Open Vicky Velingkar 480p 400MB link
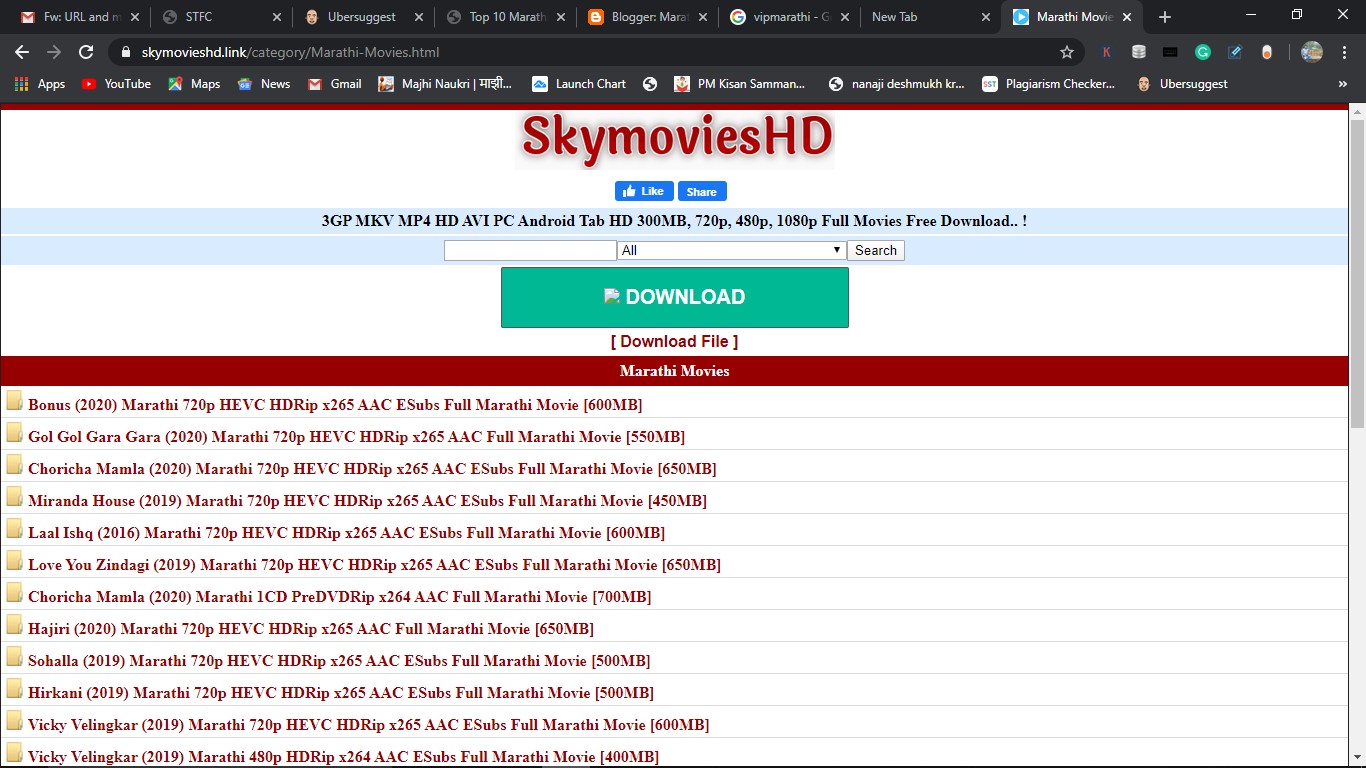The width and height of the screenshot is (1366, 768). click(x=343, y=757)
